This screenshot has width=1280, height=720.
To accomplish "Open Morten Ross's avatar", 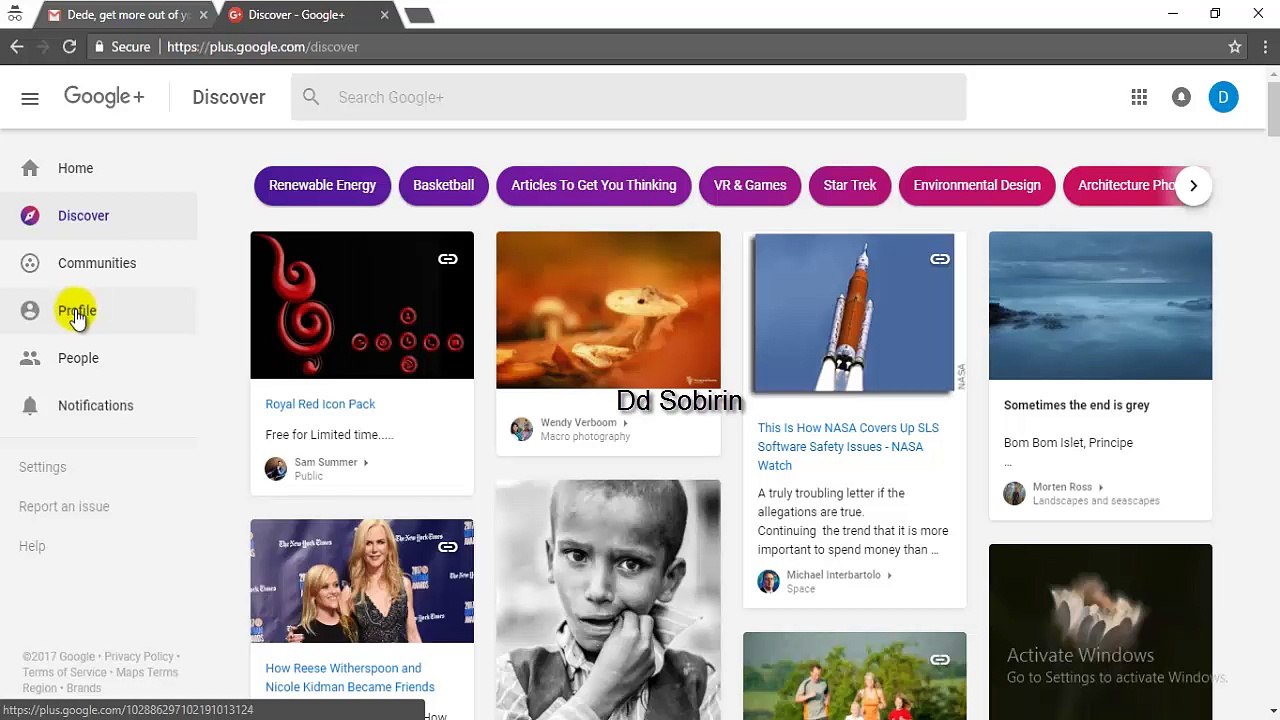I will (1014, 493).
